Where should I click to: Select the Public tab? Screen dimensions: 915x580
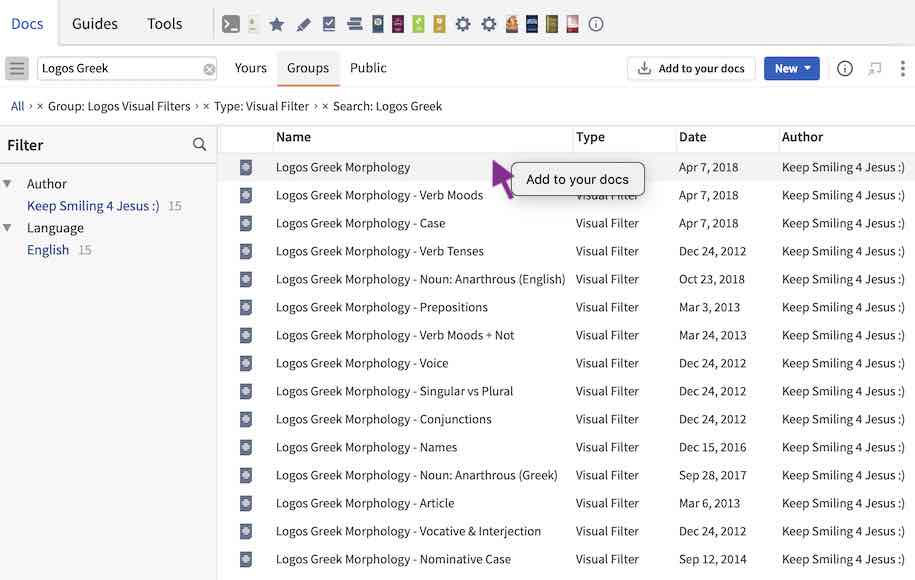point(368,68)
